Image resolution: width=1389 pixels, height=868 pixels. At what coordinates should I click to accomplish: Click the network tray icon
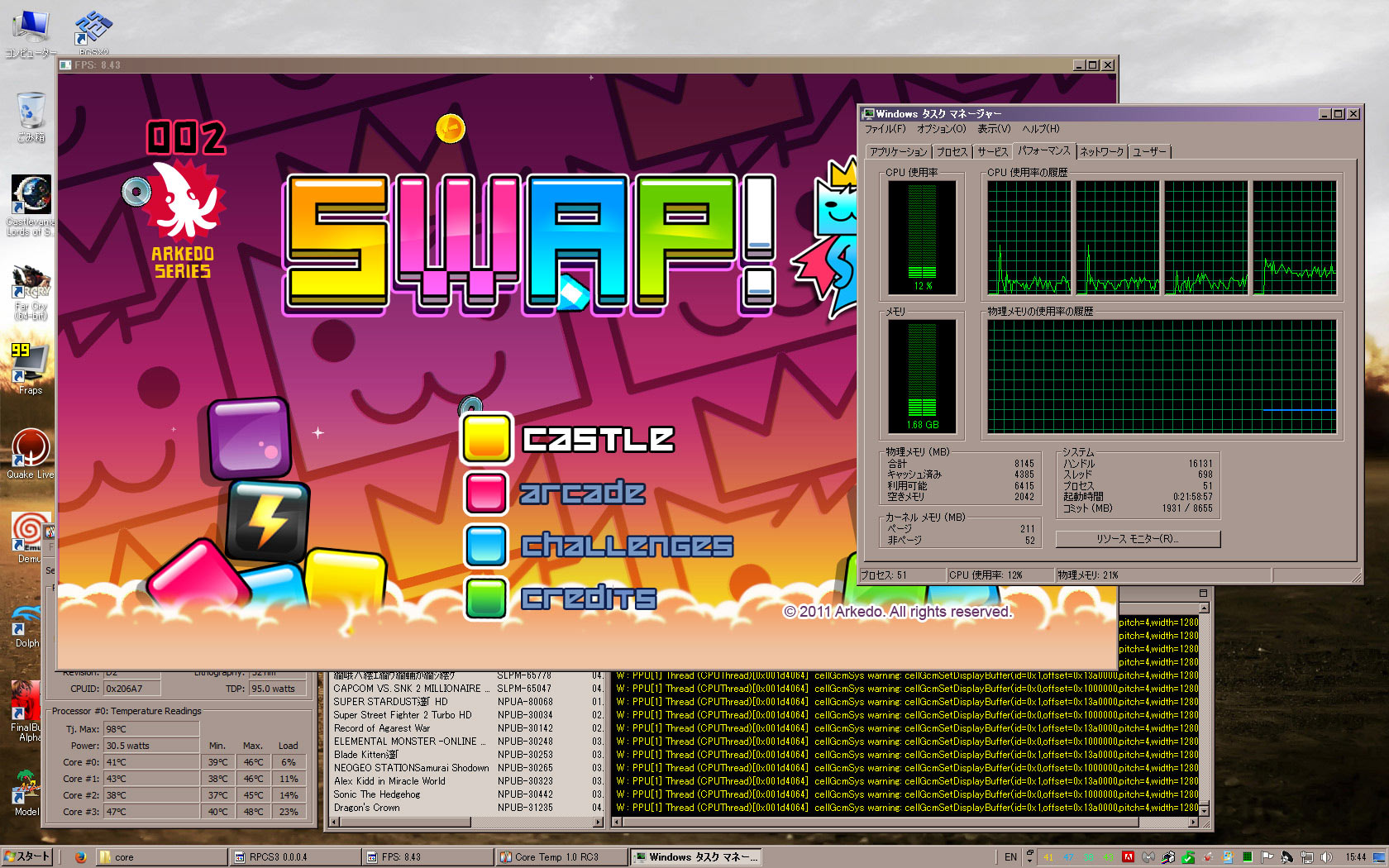tap(1307, 856)
